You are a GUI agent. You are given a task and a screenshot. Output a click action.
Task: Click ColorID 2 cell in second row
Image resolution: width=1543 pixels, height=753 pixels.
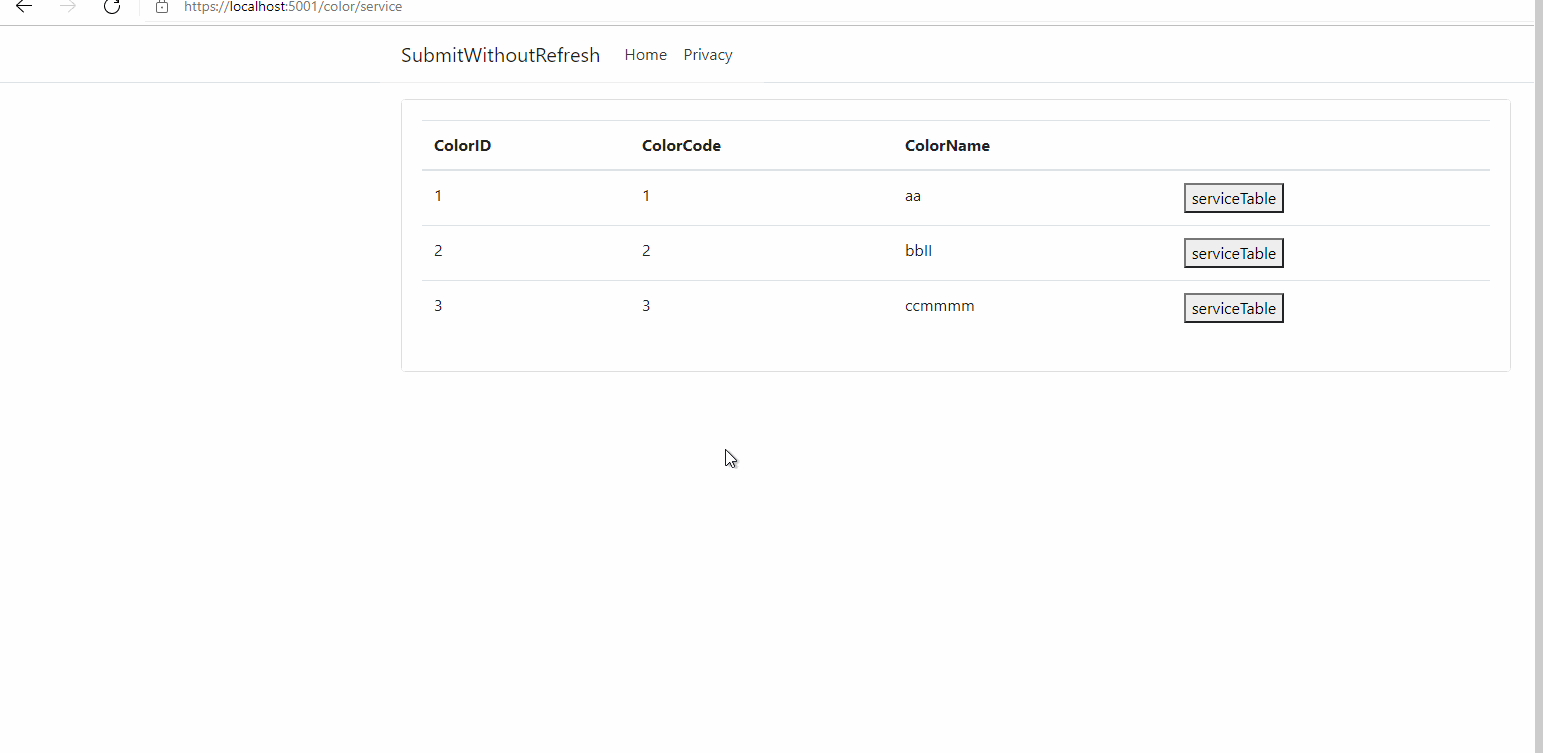438,251
